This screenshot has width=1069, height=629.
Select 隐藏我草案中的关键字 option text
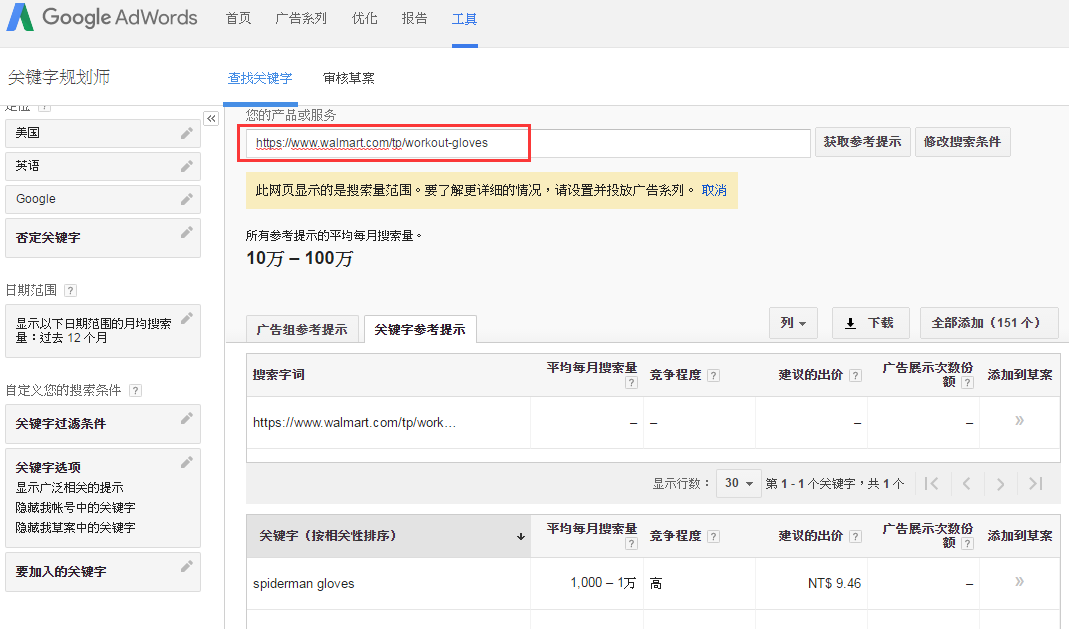click(x=76, y=527)
